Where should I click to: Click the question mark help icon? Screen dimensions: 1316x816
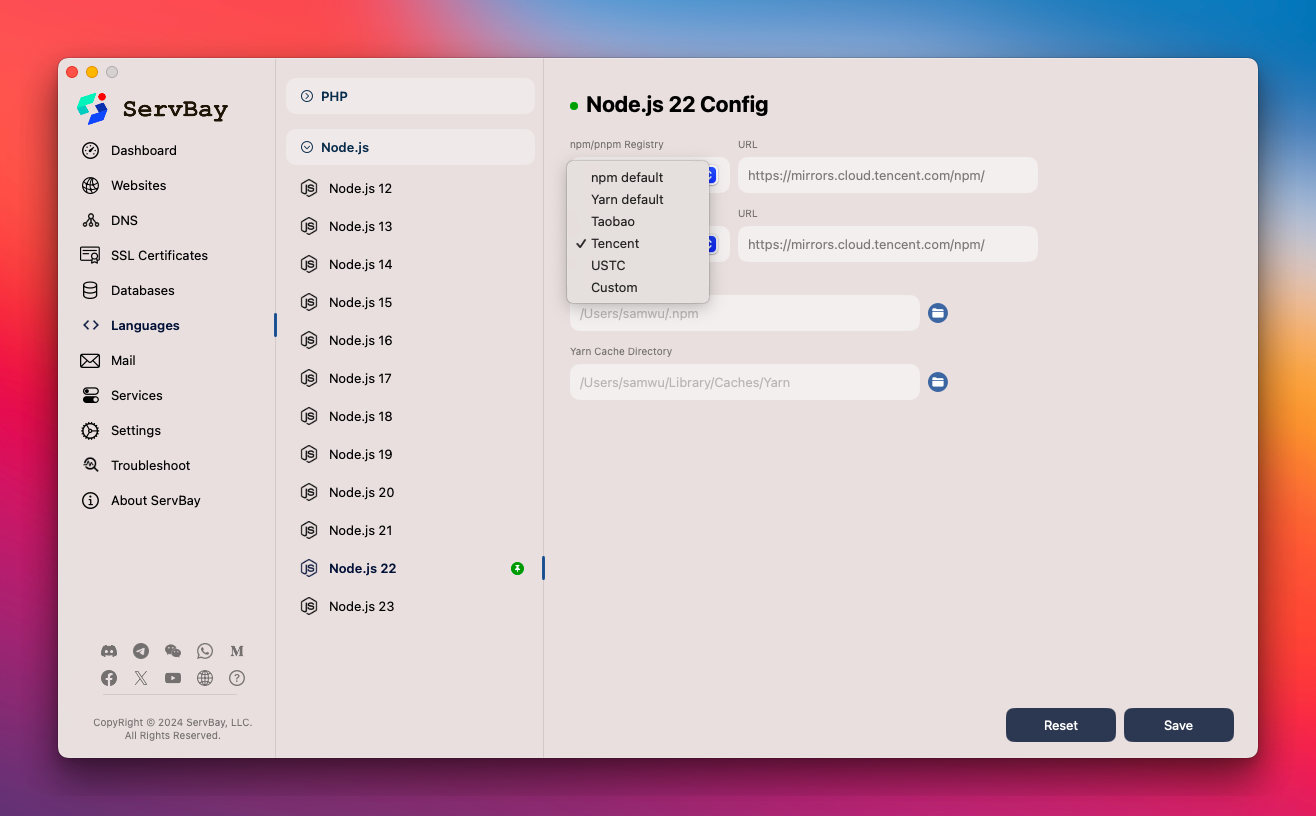237,678
